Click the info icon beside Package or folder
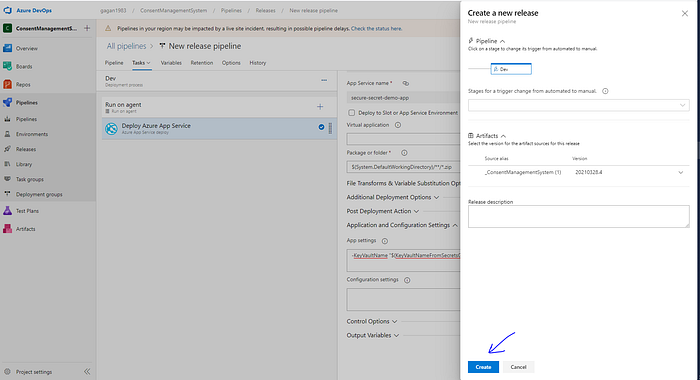 pyautogui.click(x=404, y=153)
